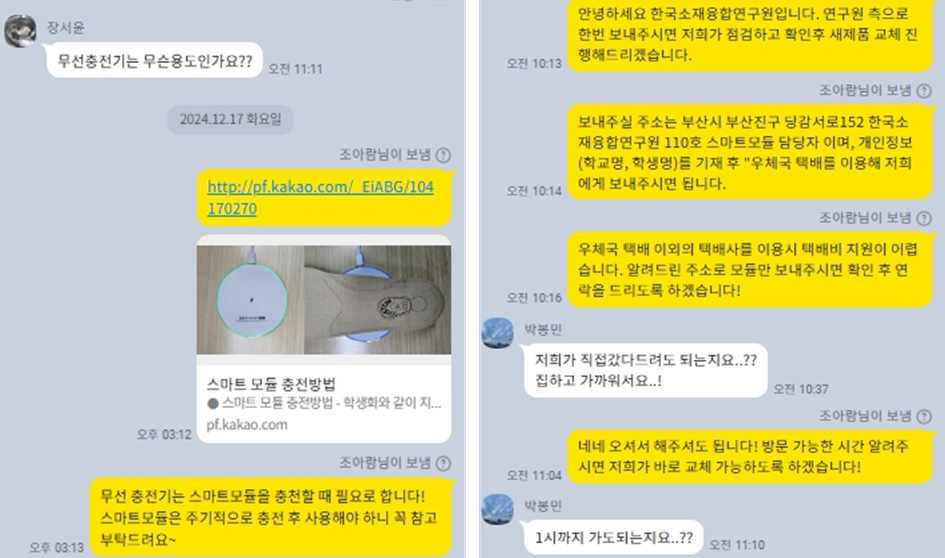945x558 pixels.
Task: Click the 박봉민 name above 저희가 직접갔다드려도
Action: [542, 329]
